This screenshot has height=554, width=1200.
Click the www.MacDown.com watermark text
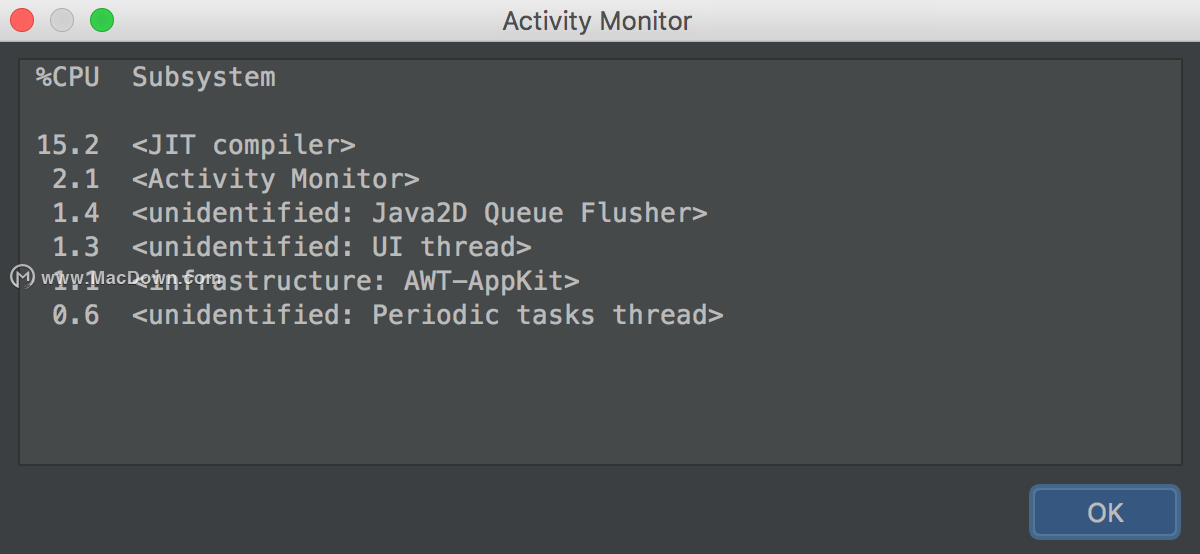pyautogui.click(x=131, y=277)
